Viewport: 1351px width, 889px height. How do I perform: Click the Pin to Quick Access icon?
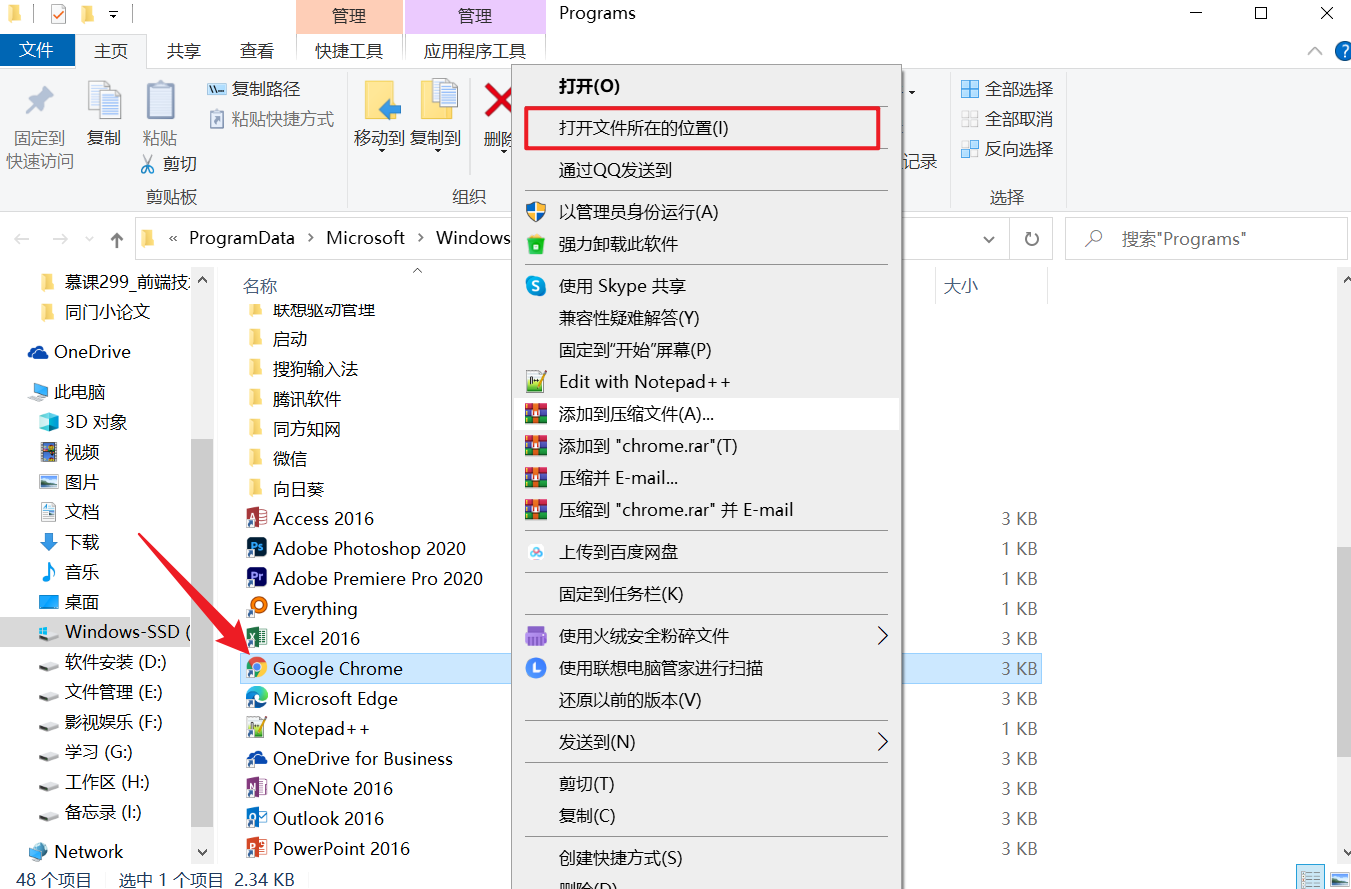coord(40,101)
